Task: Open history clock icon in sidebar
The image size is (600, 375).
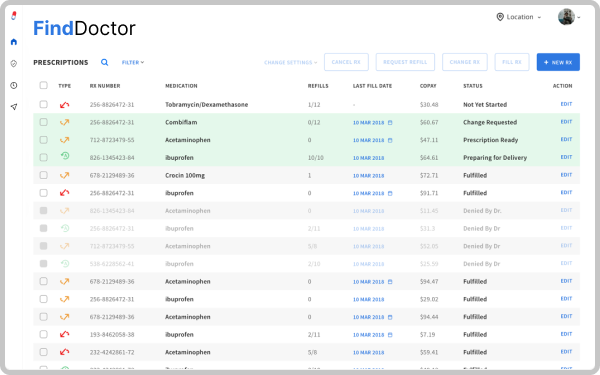Action: click(14, 85)
